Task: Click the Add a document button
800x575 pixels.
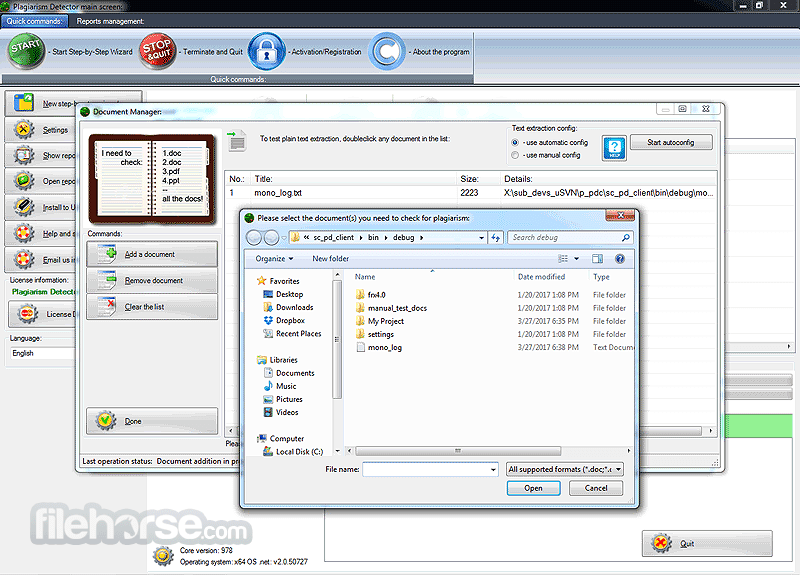Action: pyautogui.click(x=152, y=254)
